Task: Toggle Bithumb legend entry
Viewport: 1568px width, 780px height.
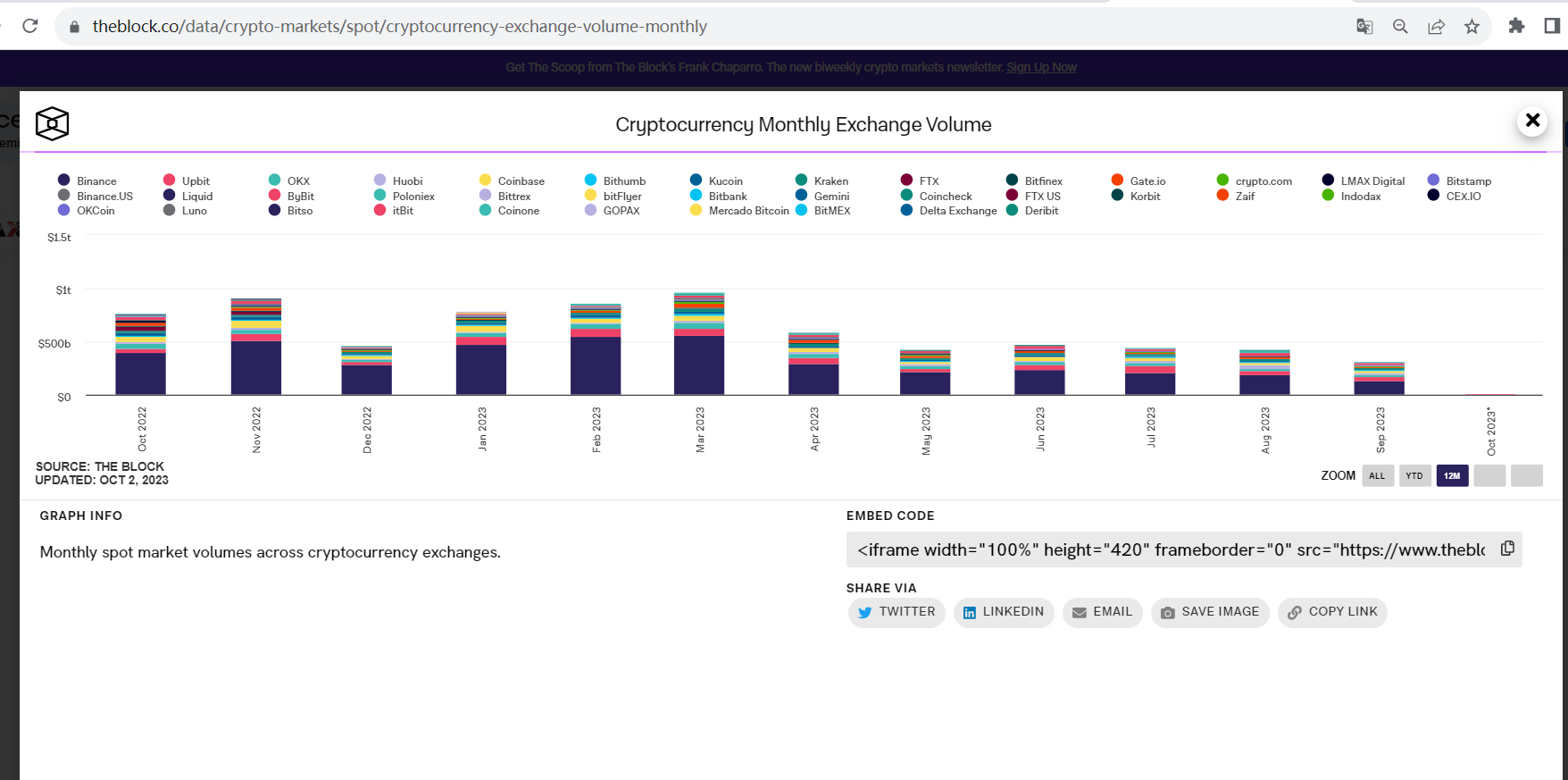Action: (x=615, y=180)
